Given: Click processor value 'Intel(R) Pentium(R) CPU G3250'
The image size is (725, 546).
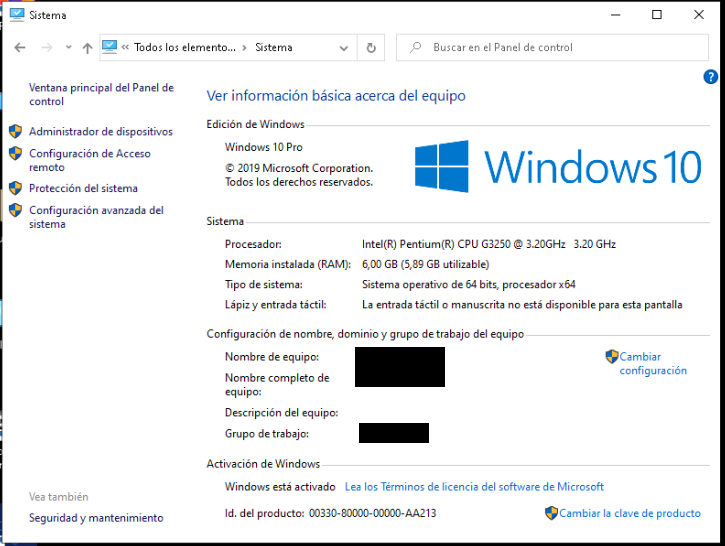Looking at the screenshot, I should [436, 244].
